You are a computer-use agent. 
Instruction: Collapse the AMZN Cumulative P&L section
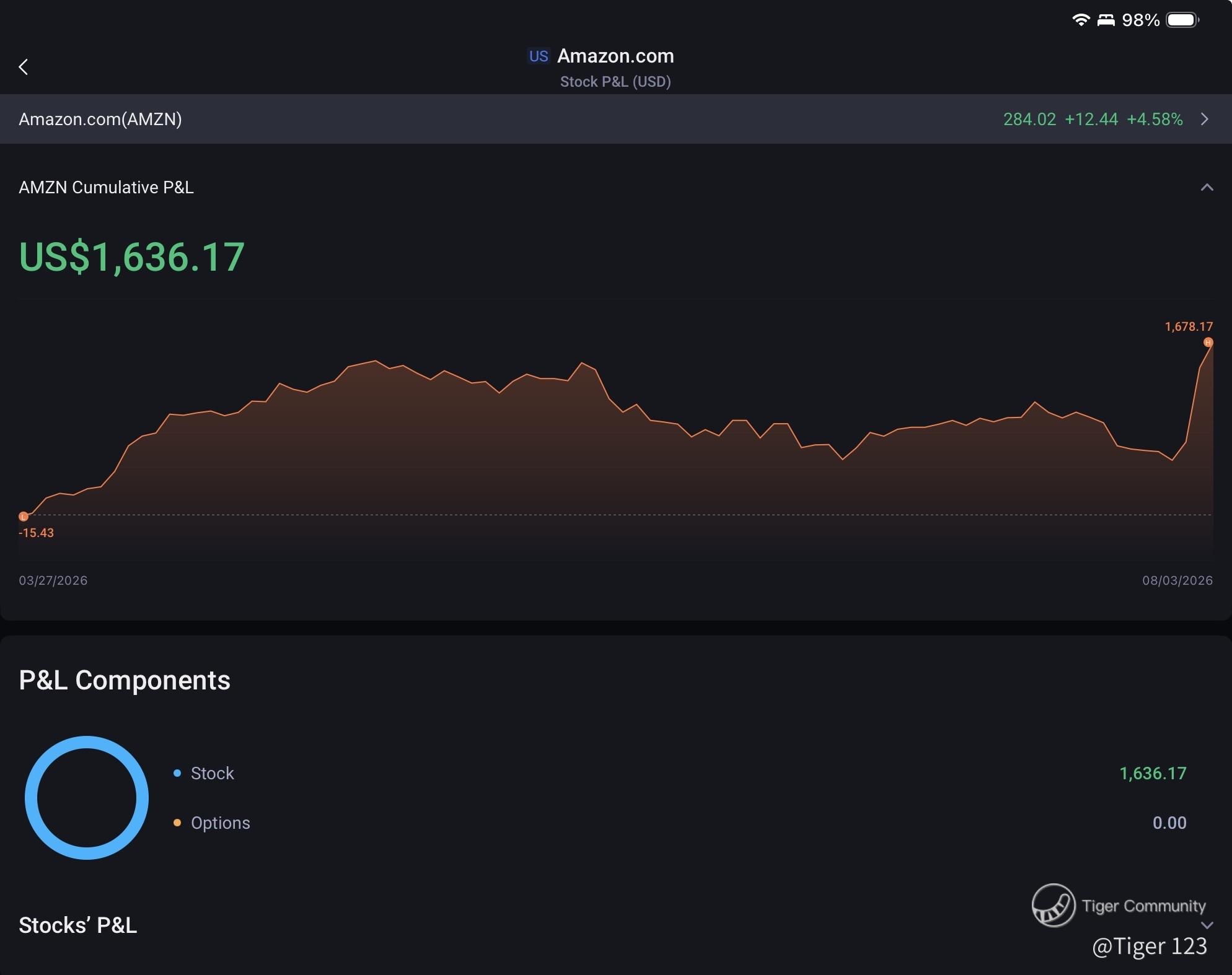[1207, 187]
